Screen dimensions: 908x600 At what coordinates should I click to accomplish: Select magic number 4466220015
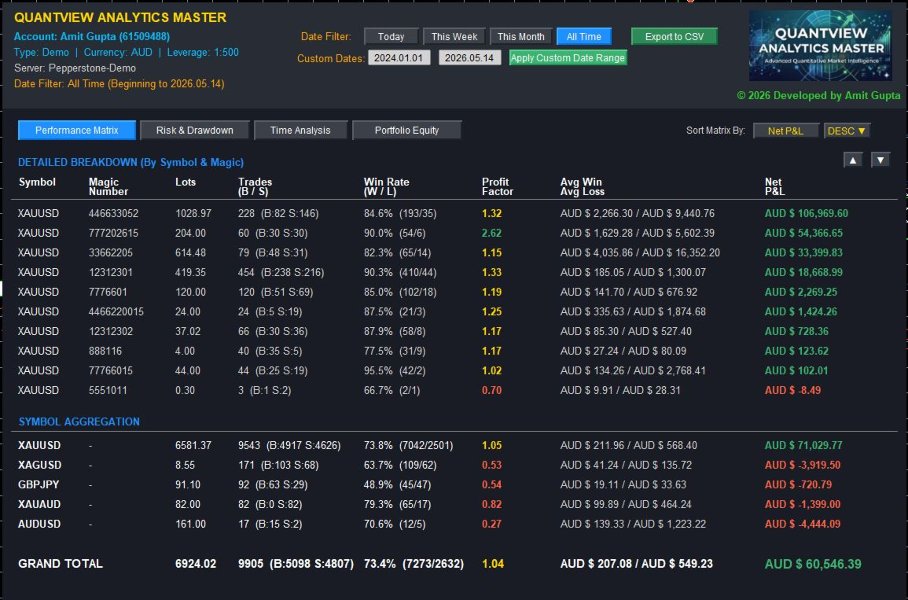(116, 312)
